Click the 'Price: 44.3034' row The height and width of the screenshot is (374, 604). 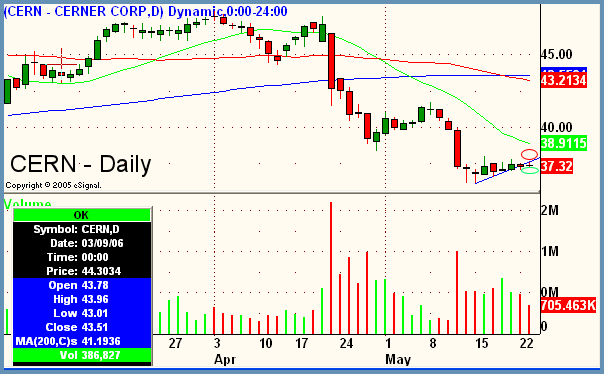pyautogui.click(x=82, y=271)
